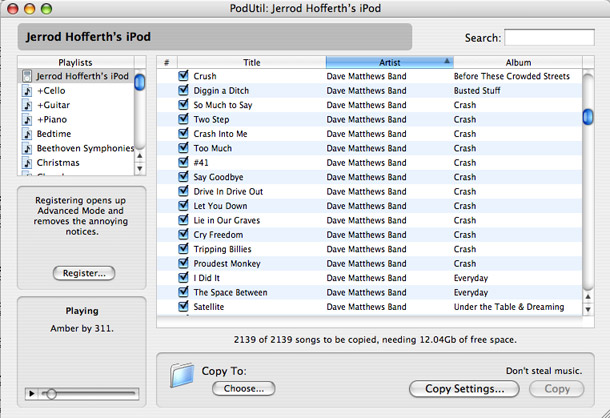Select the +Cello playlist
This screenshot has width=610, height=418.
pos(76,91)
